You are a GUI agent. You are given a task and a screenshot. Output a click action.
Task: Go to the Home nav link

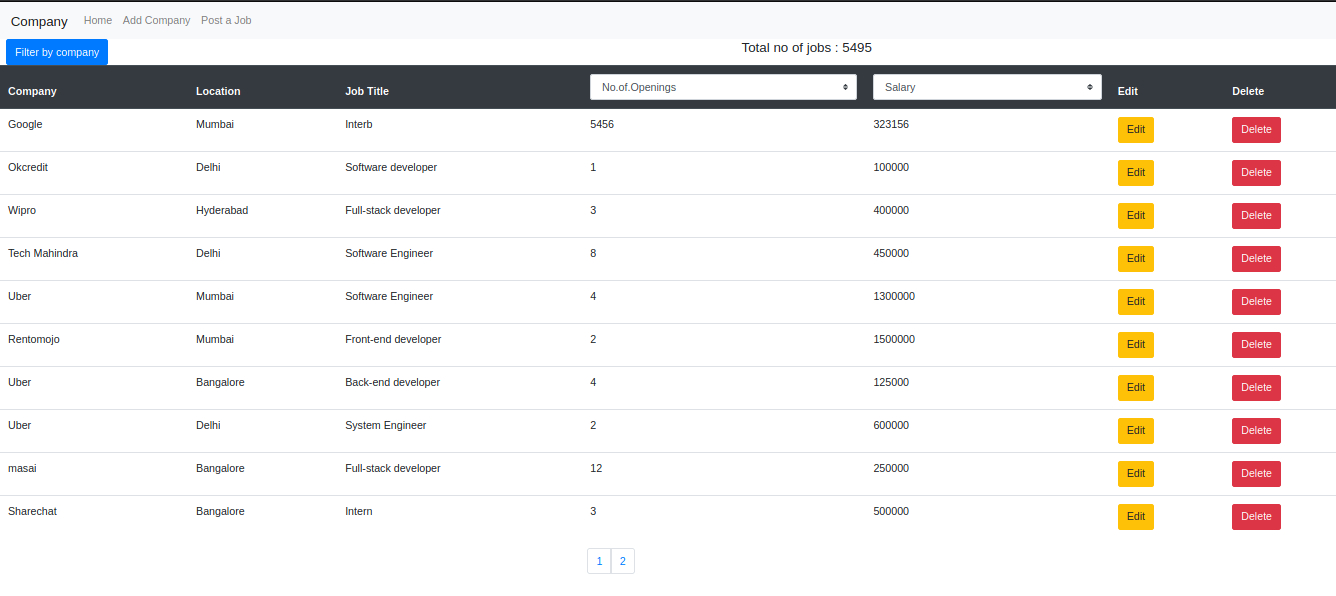pos(98,20)
